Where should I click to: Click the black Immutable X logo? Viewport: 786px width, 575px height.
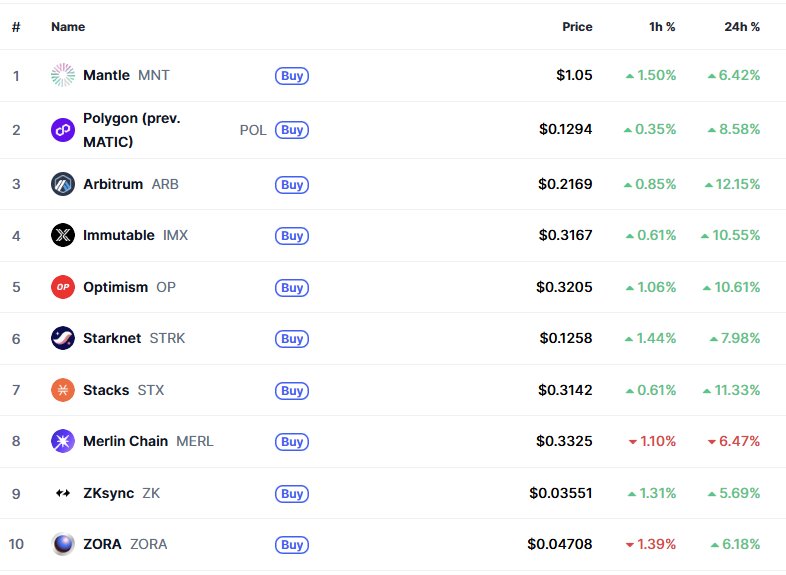[x=63, y=236]
